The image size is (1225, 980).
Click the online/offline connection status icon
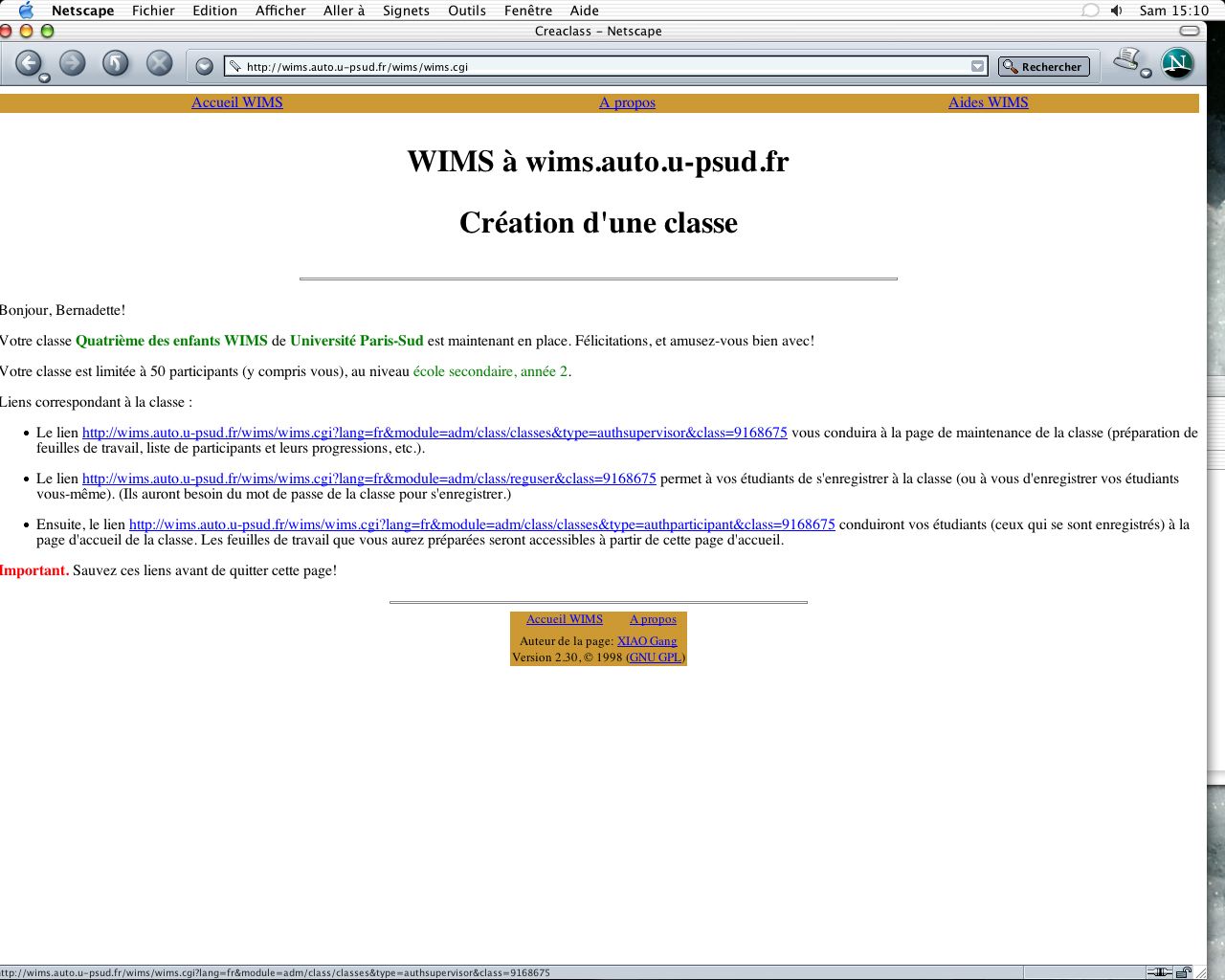[1159, 972]
